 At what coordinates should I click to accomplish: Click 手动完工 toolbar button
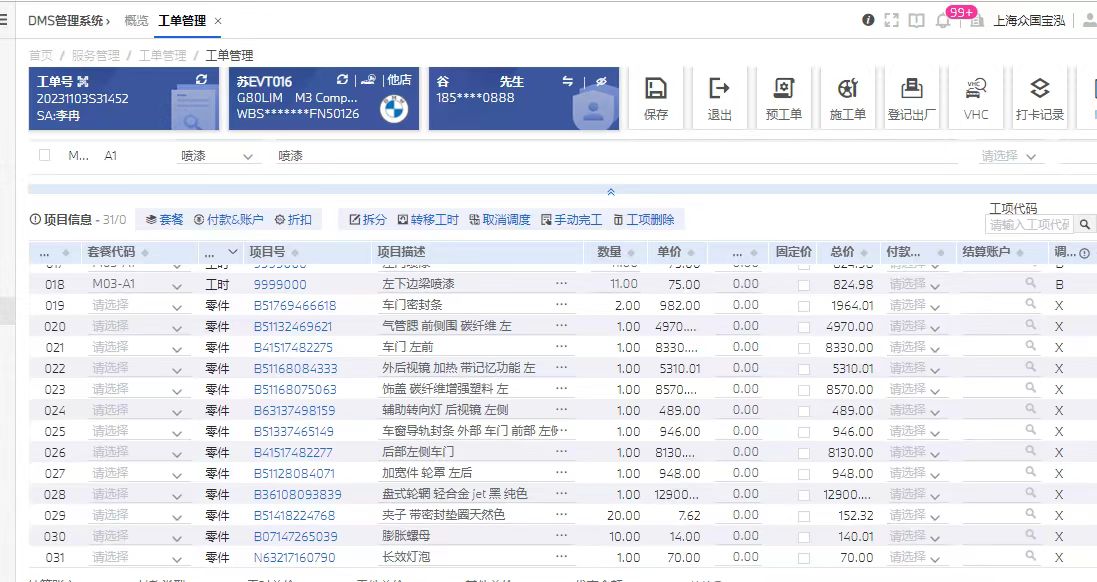572,220
